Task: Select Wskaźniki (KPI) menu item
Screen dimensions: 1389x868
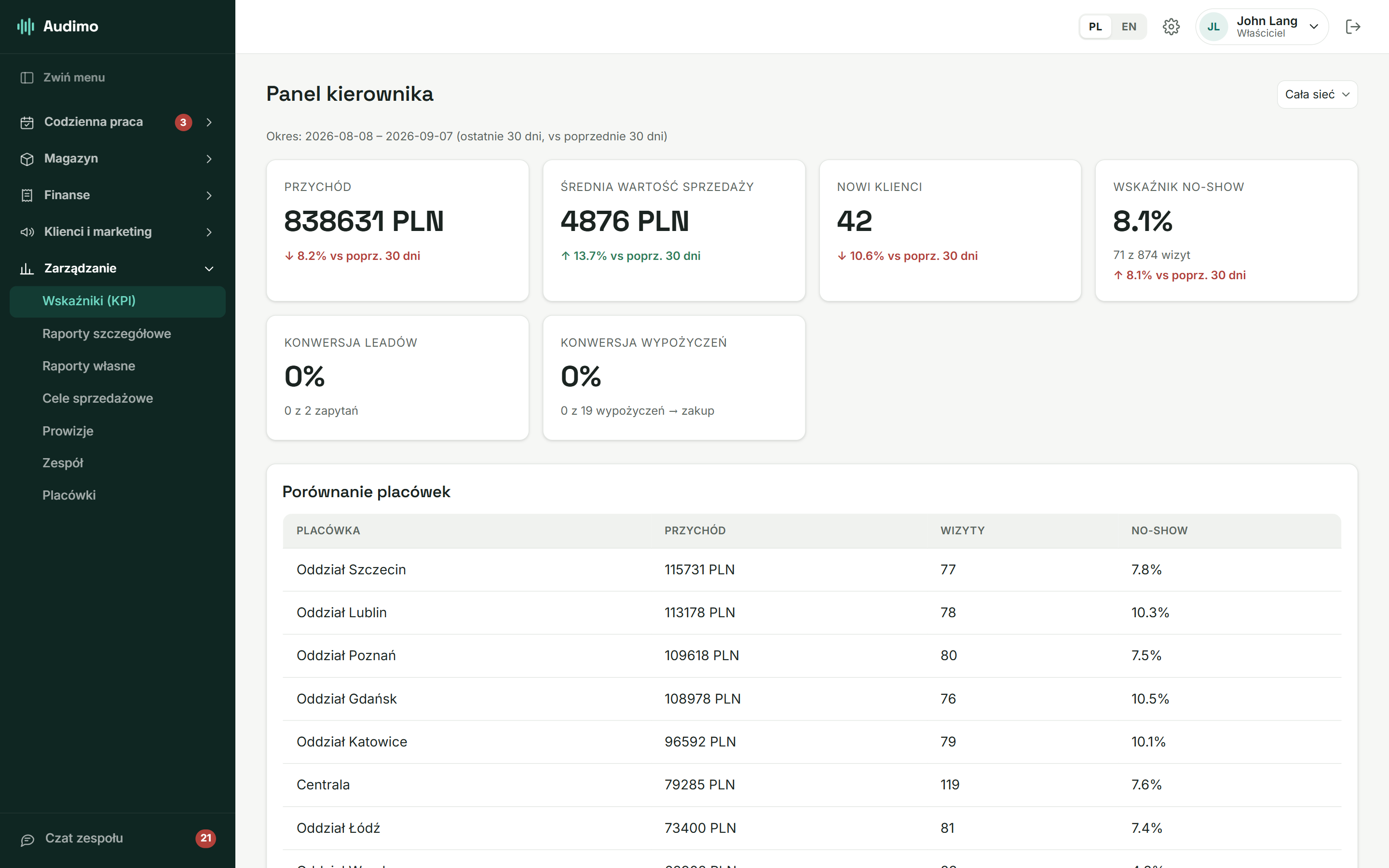Action: (x=118, y=301)
